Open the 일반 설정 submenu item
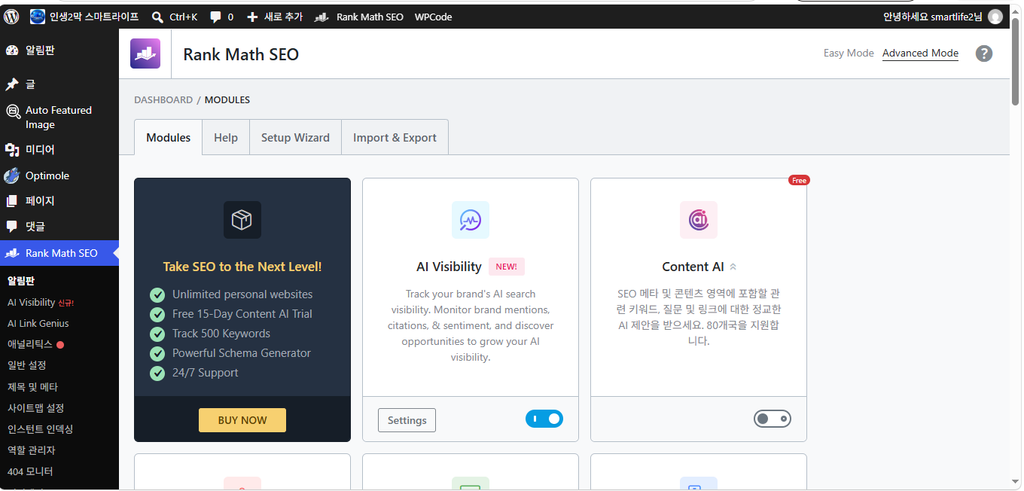This screenshot has height=491, width=1024. click(27, 365)
